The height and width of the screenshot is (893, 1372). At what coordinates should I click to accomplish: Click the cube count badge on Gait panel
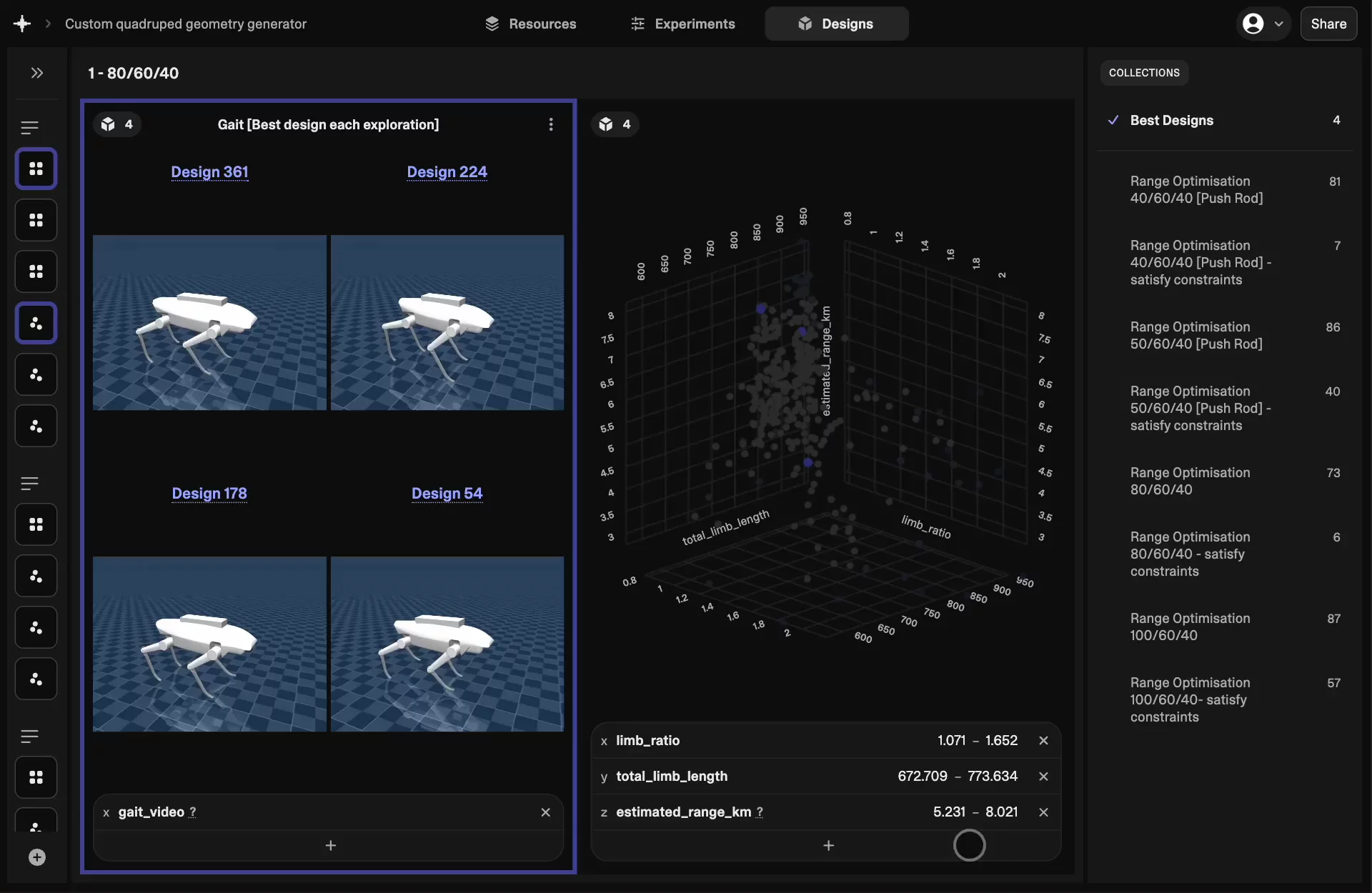point(117,124)
